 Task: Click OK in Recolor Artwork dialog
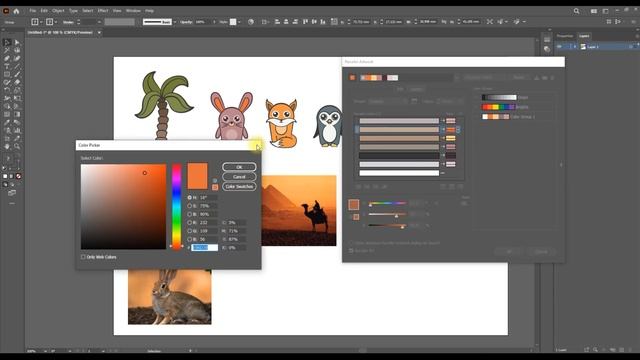click(x=509, y=251)
